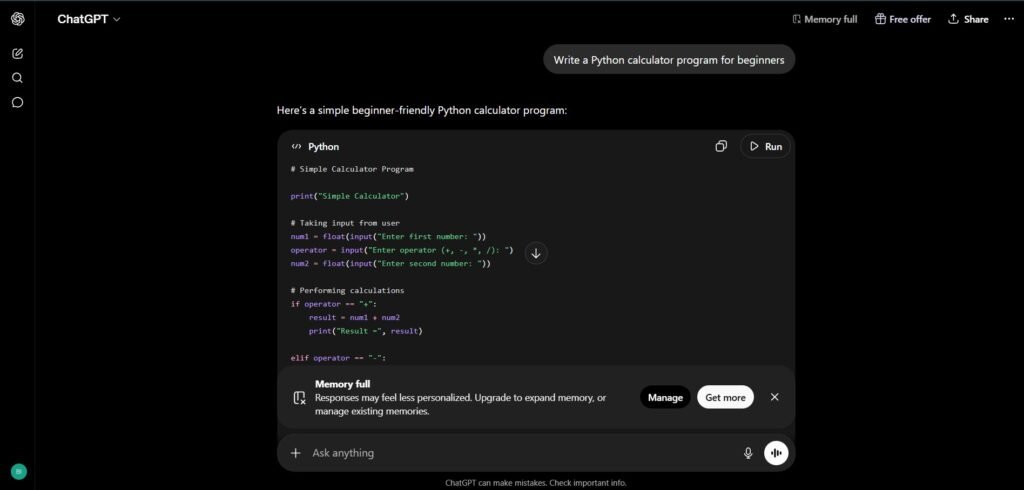Image resolution: width=1024 pixels, height=490 pixels.
Task: Dismiss the Memory full banner
Action: tap(775, 397)
